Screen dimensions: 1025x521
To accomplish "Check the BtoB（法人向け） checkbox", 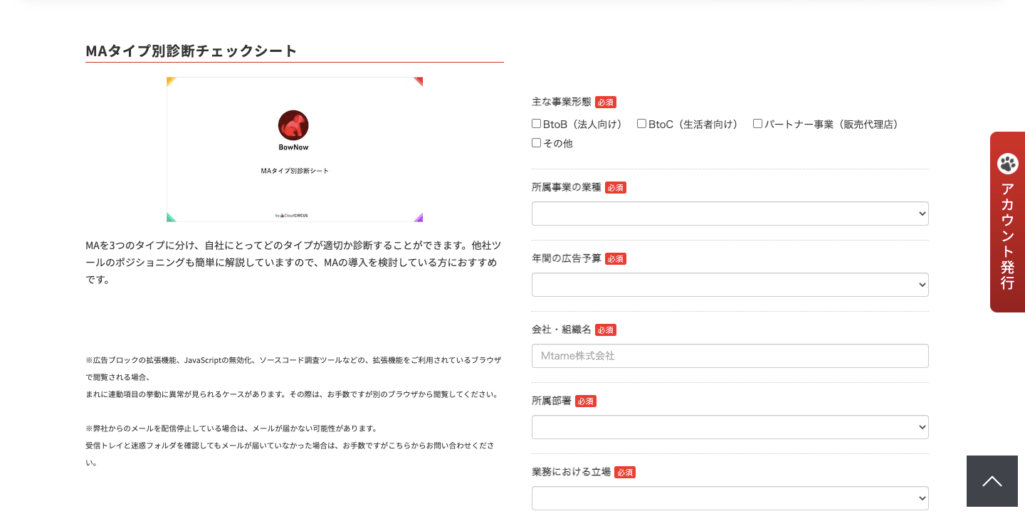I will click(536, 124).
